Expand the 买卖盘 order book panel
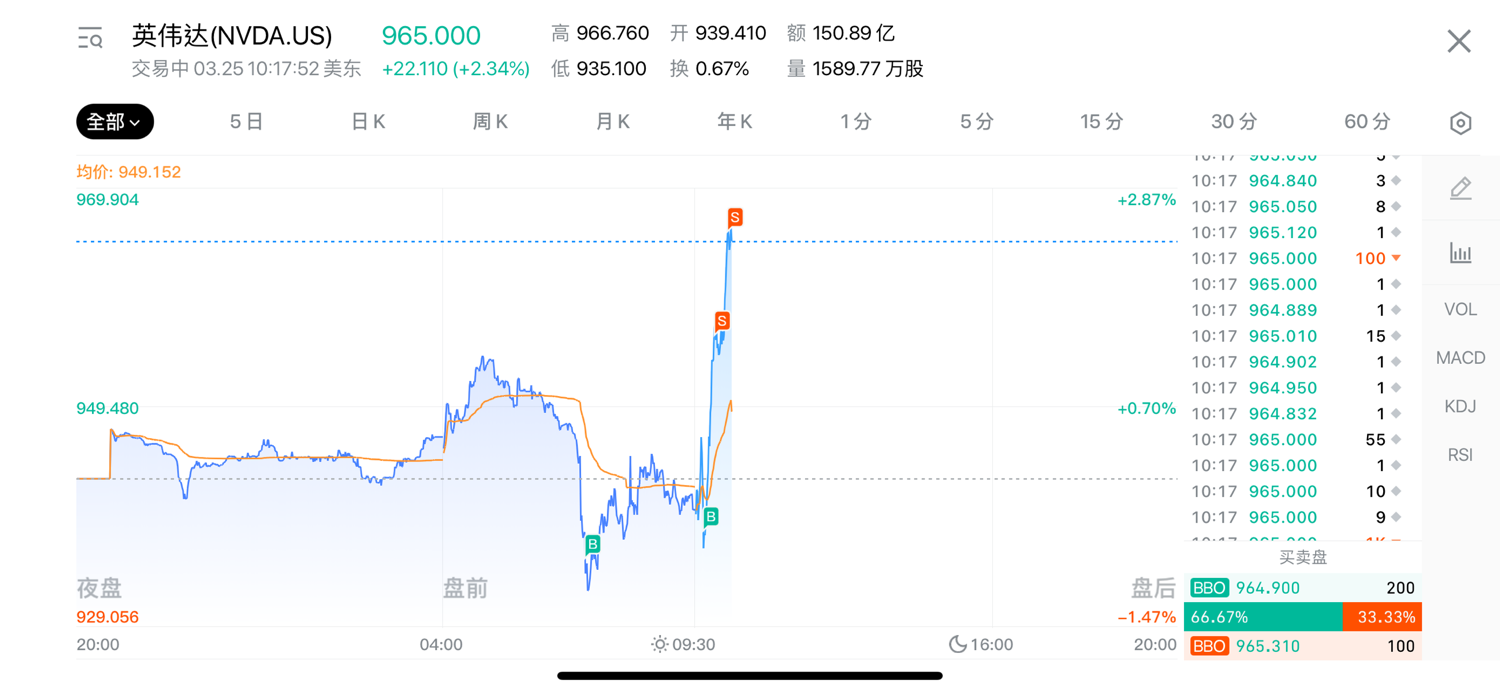 1302,557
